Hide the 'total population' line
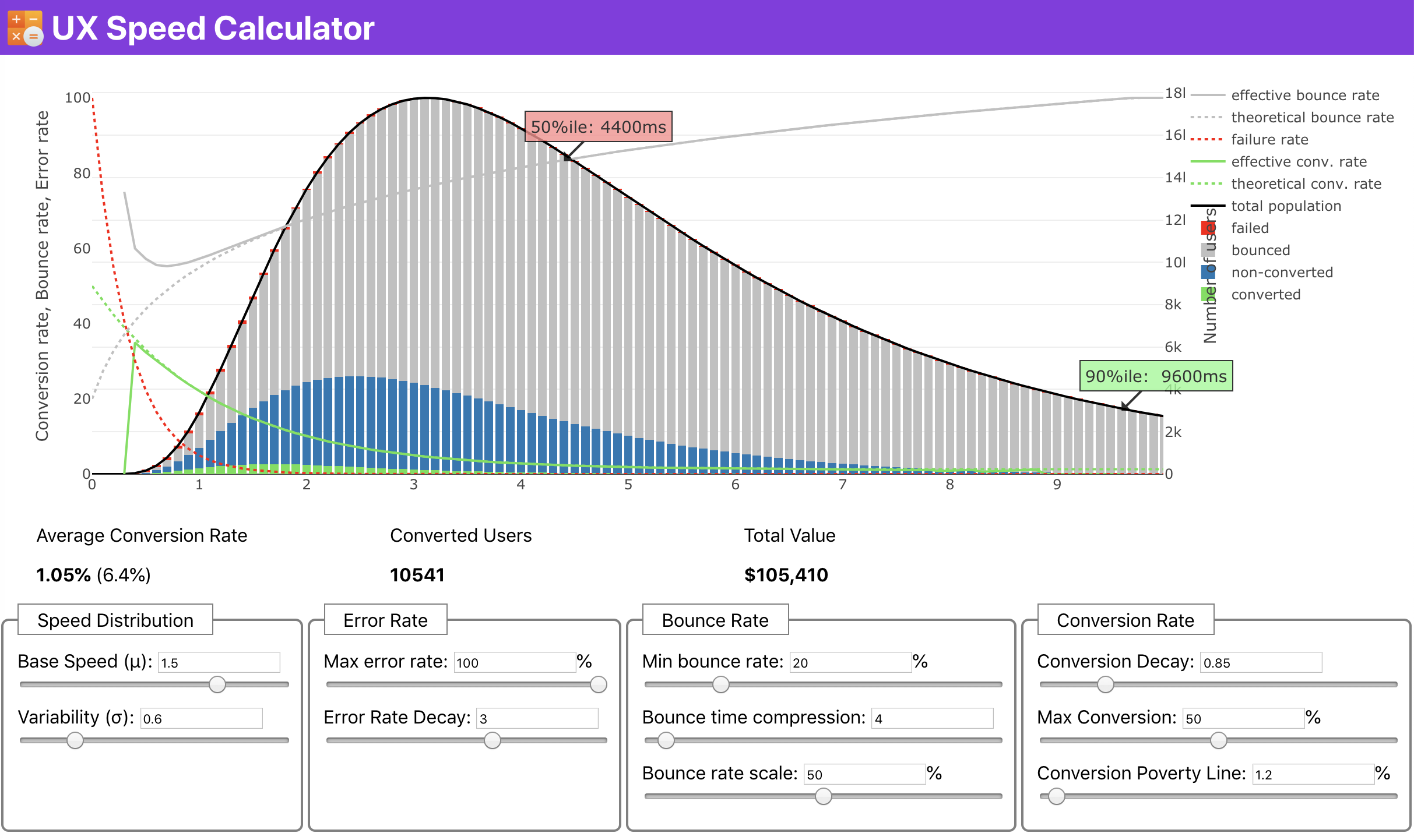 (x=1286, y=206)
